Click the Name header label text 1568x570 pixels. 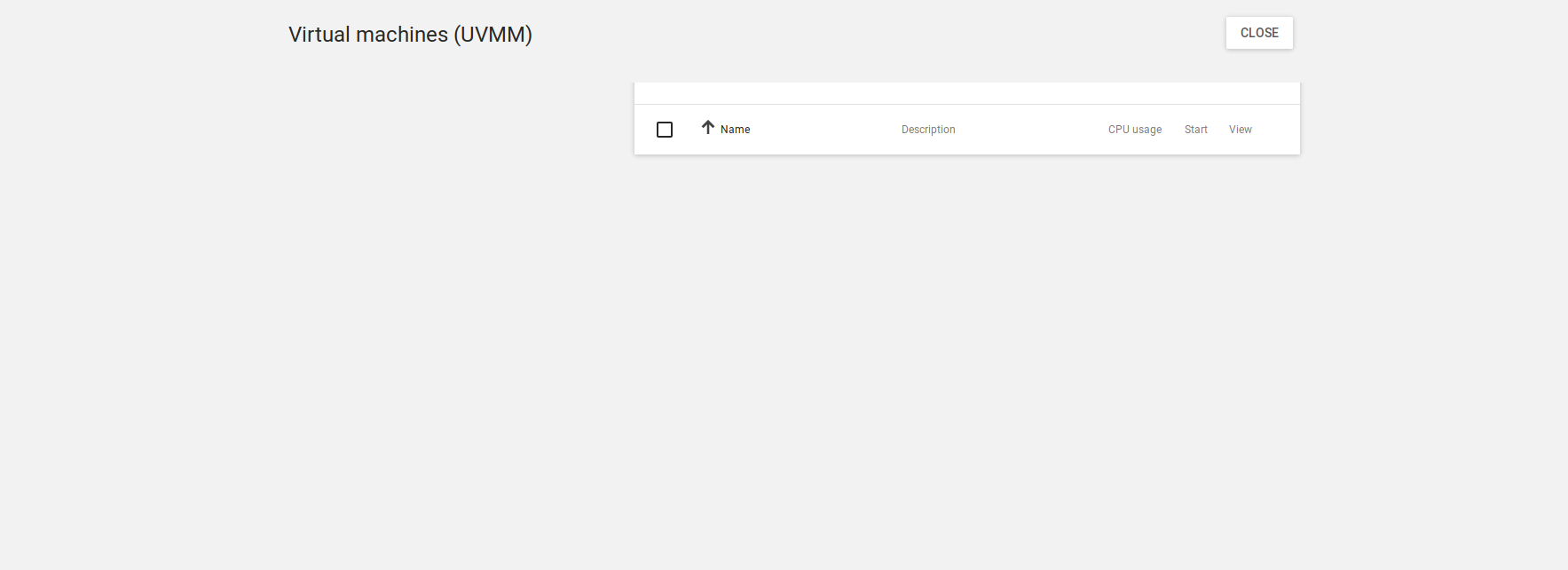tap(735, 130)
